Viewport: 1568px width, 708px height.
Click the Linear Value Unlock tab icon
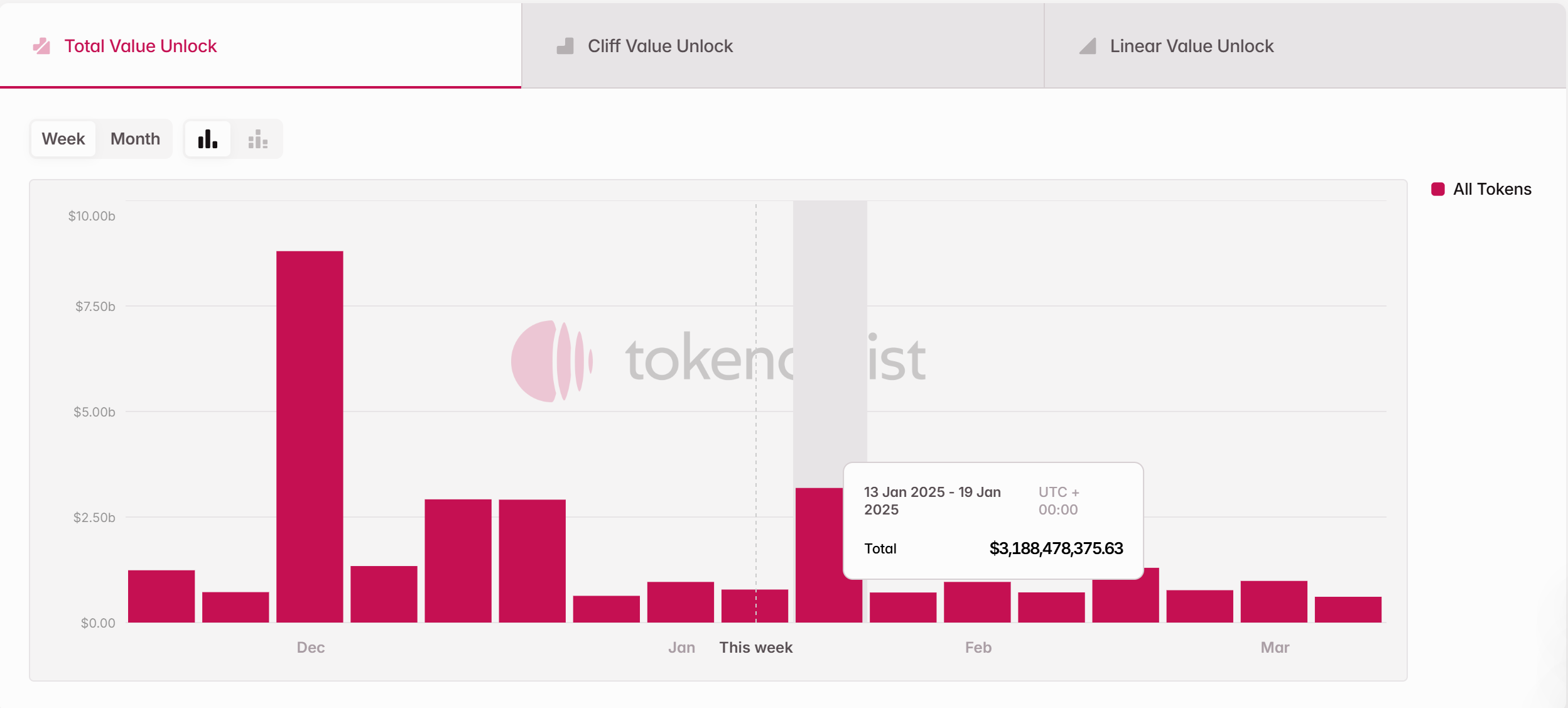(x=1088, y=46)
